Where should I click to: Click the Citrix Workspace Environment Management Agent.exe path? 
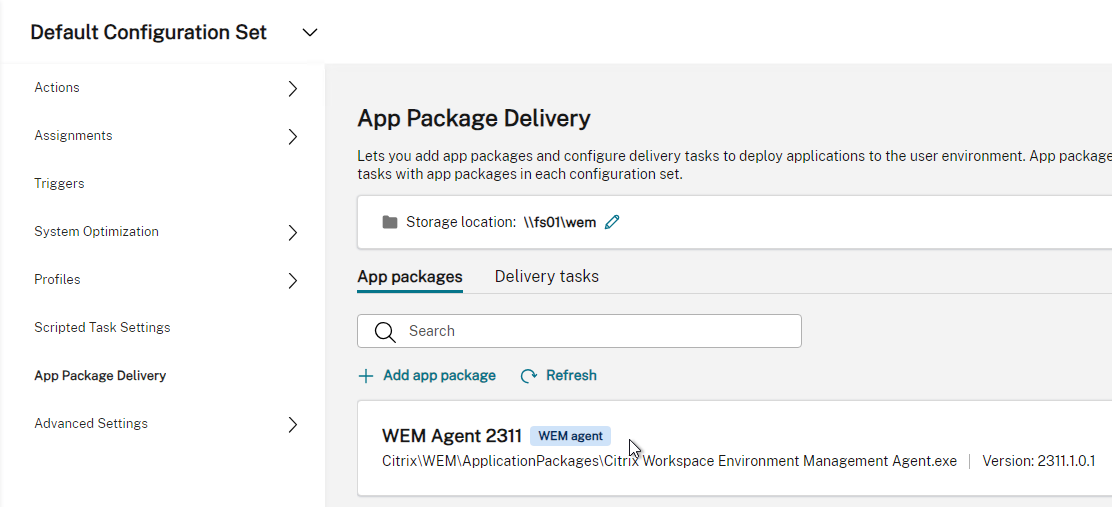(x=669, y=462)
